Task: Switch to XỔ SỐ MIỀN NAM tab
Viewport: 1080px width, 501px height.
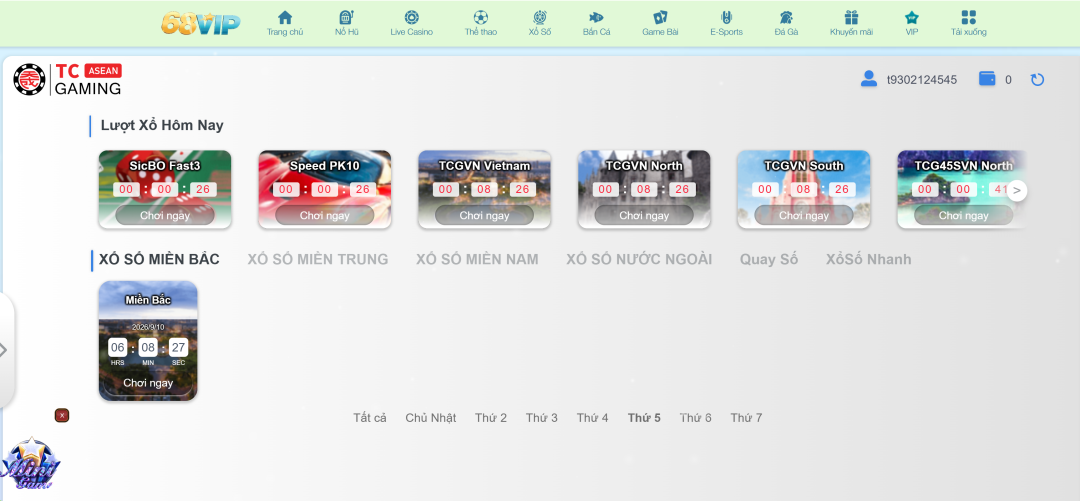Action: point(477,259)
